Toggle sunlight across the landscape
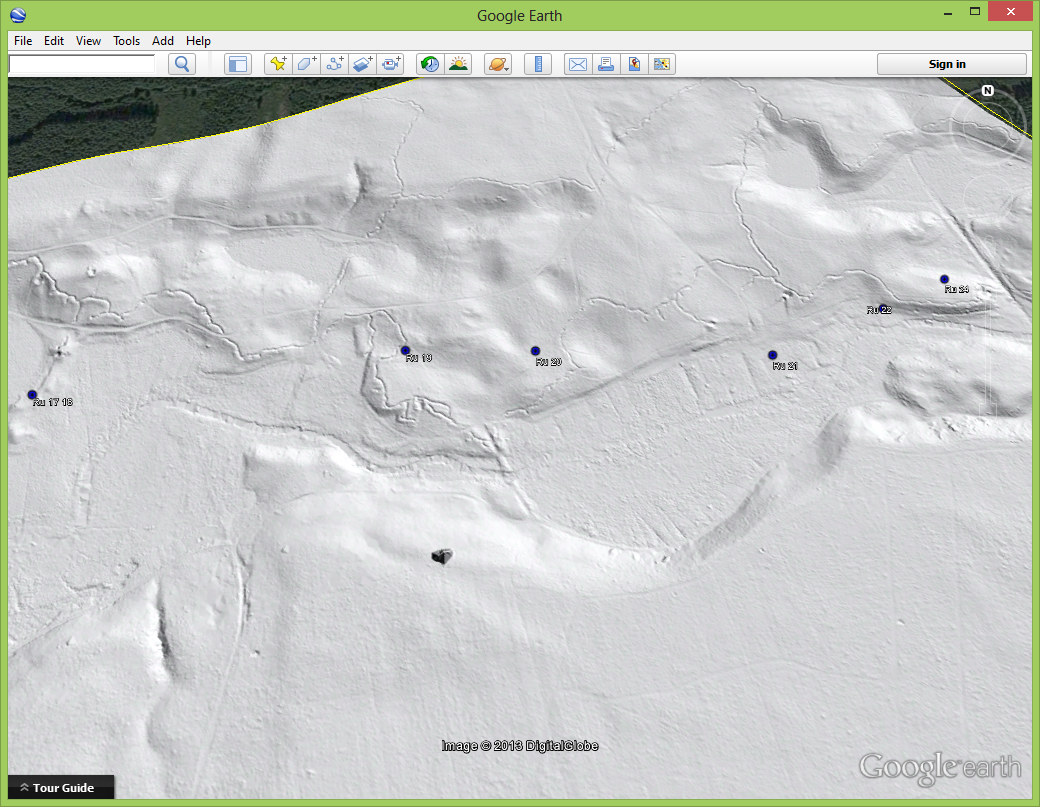This screenshot has height=807, width=1040. (x=458, y=64)
